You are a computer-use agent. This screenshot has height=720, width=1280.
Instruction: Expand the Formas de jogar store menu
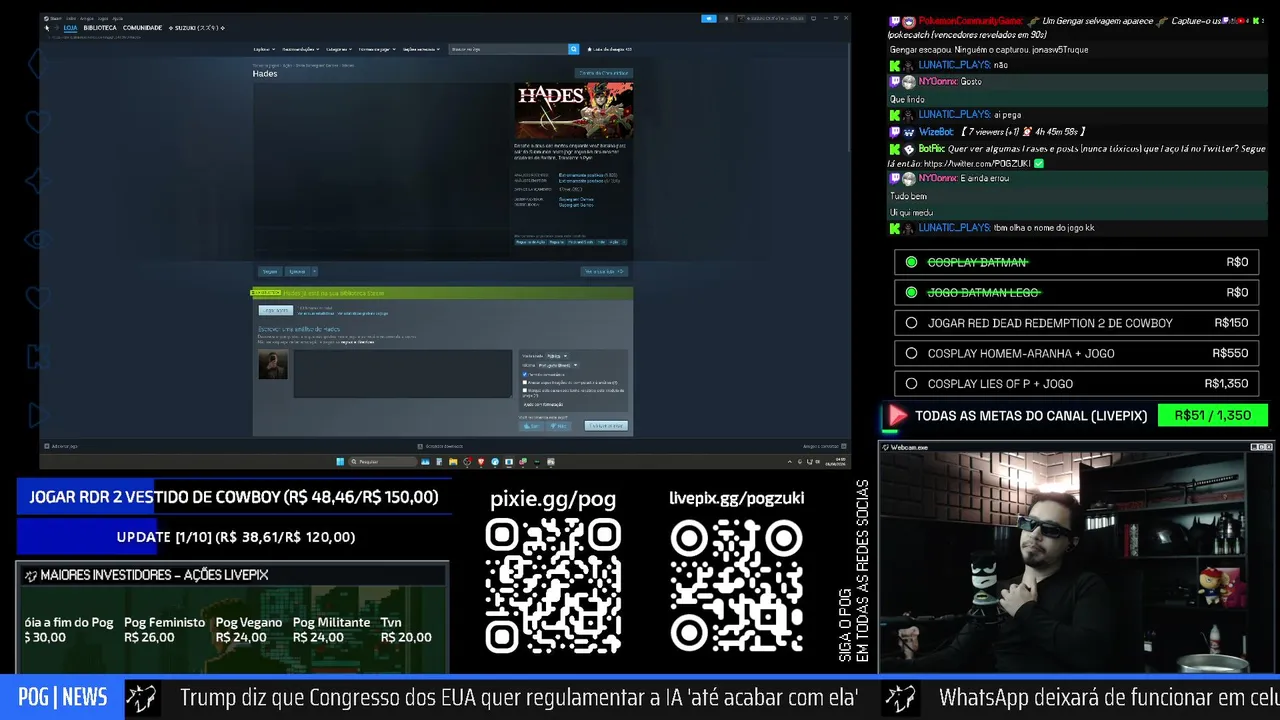pos(377,49)
